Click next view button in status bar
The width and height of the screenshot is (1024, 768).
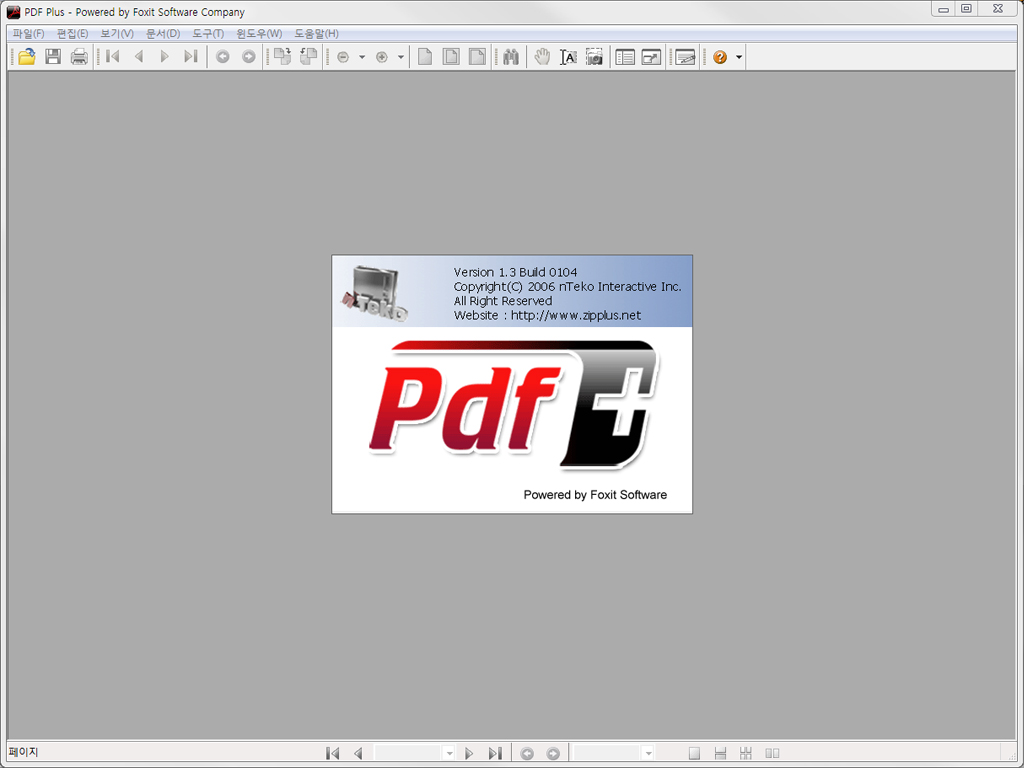[x=553, y=754]
